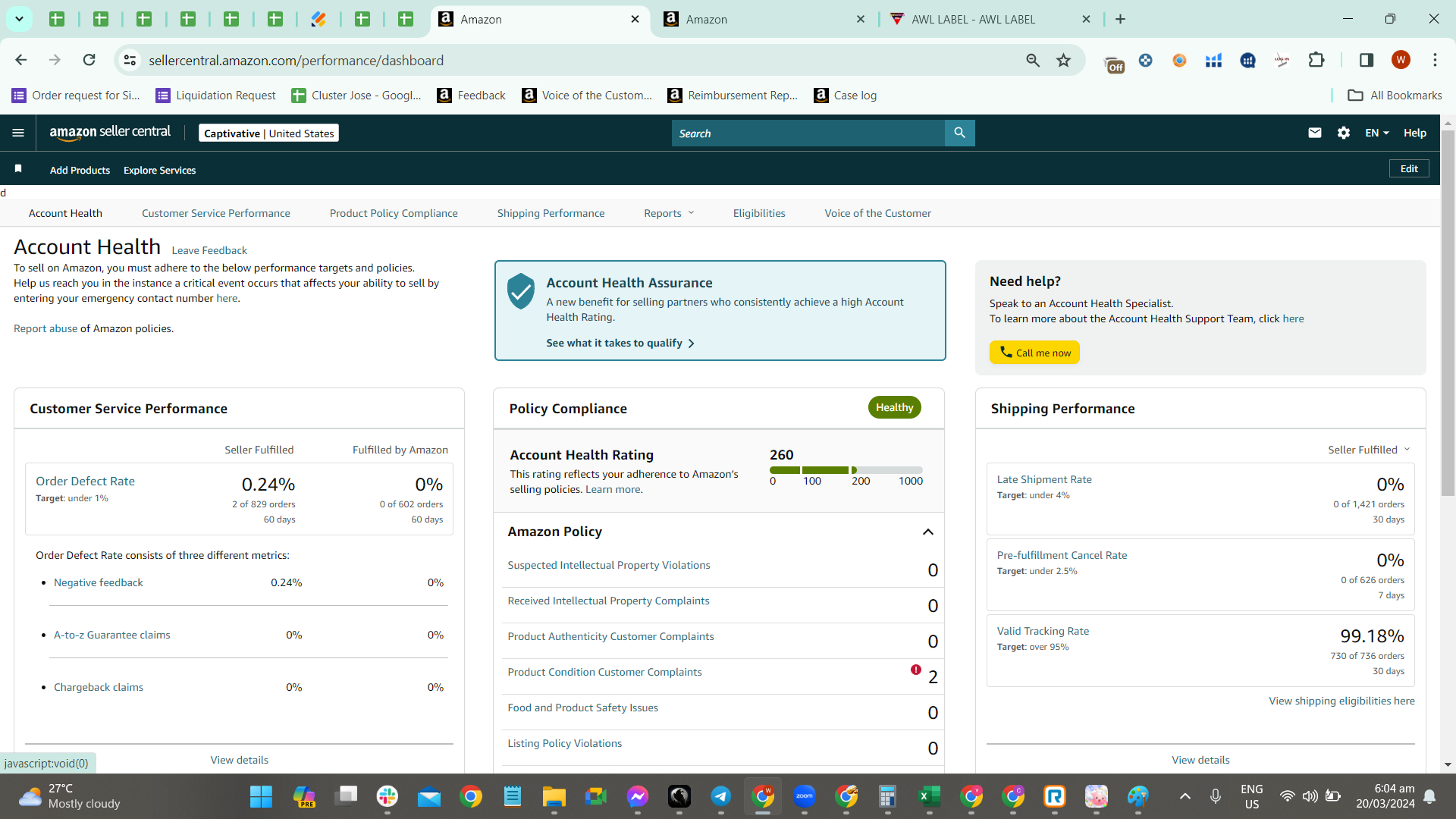This screenshot has width=1456, height=819.
Task: Open the Eligibilities tab
Action: [759, 213]
